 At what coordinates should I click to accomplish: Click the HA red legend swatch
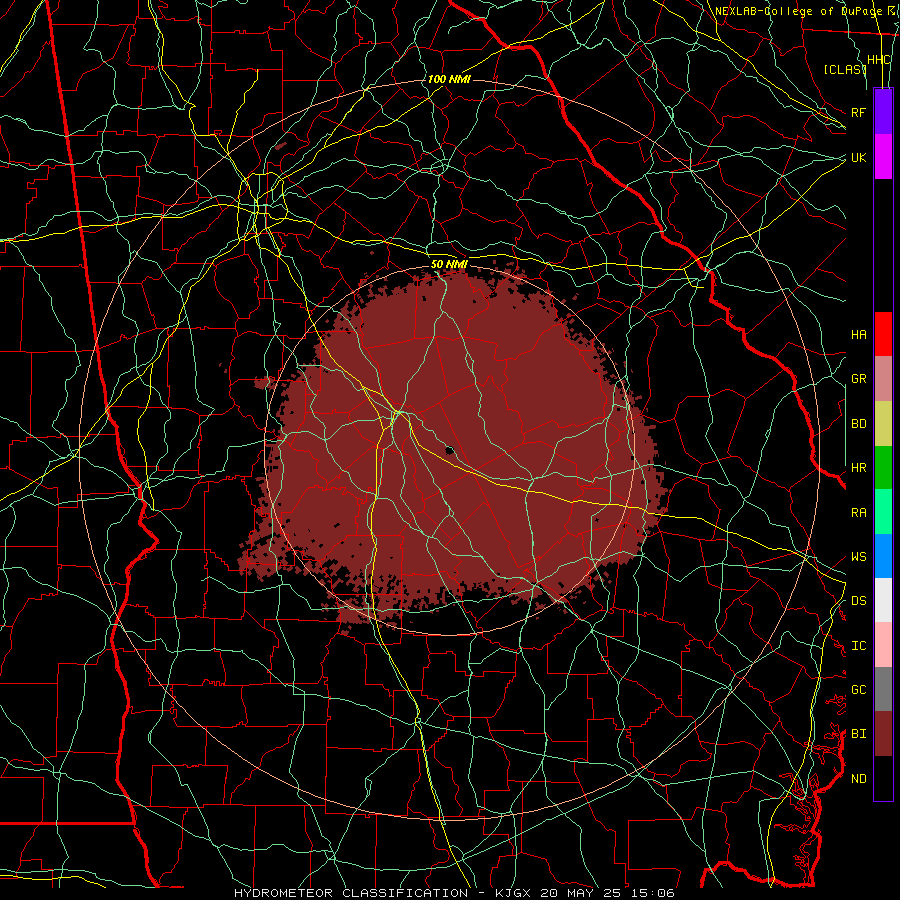click(883, 334)
